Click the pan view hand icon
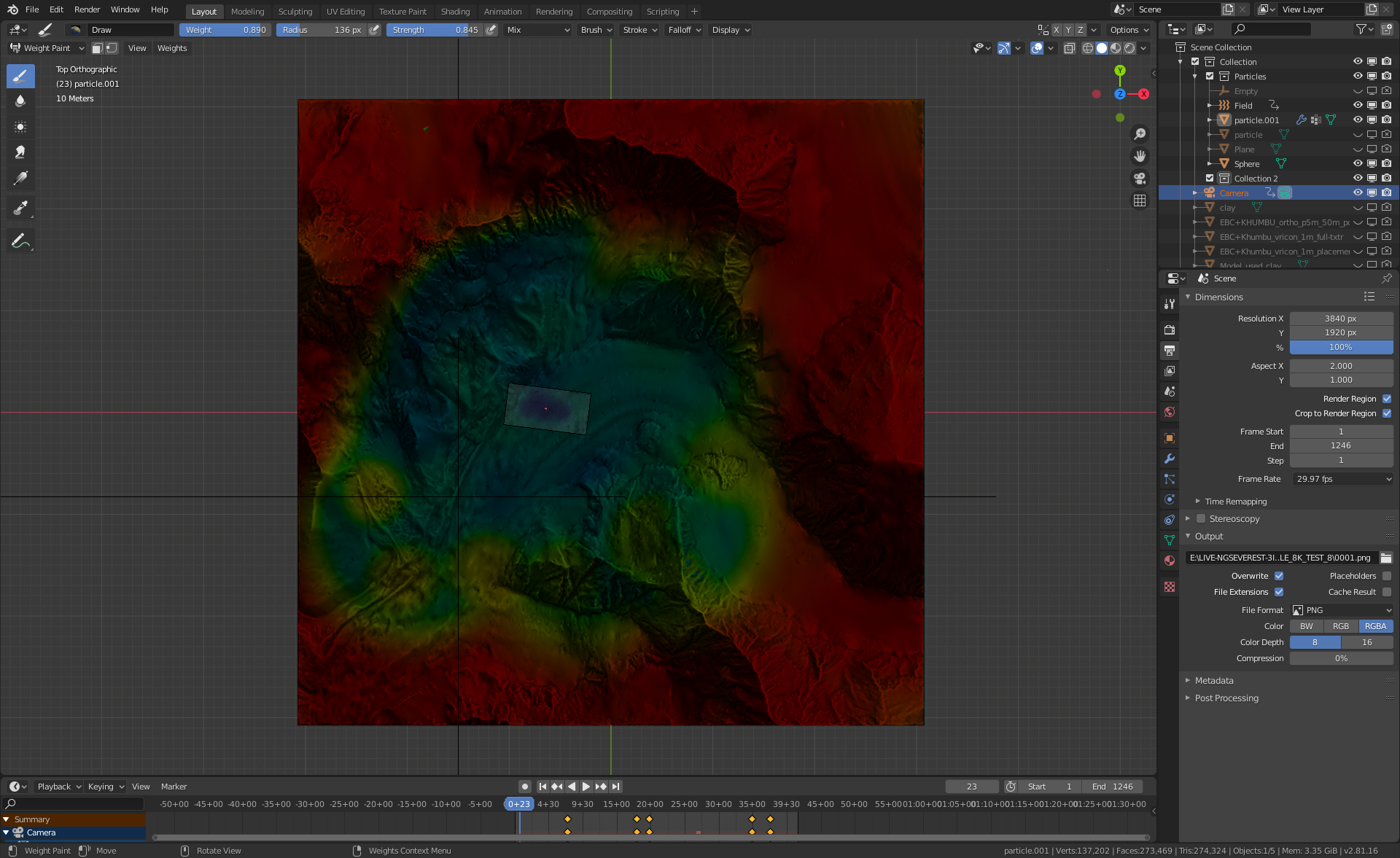This screenshot has width=1400, height=858. coord(1140,156)
